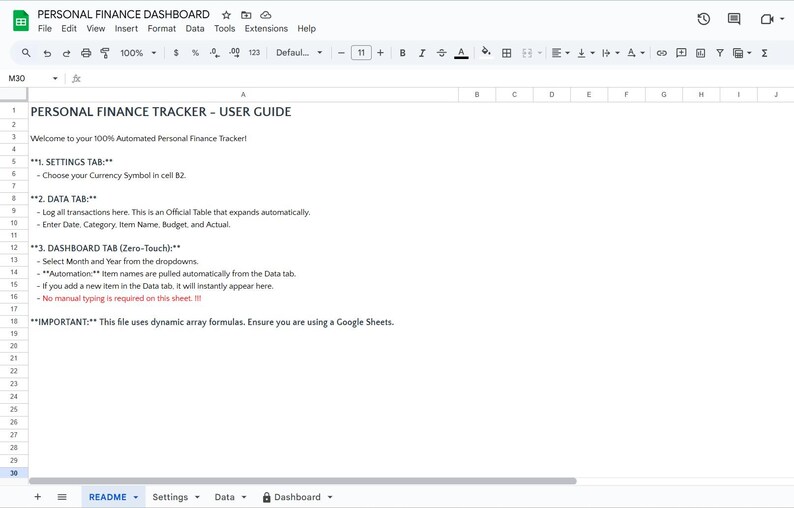This screenshot has height=508, width=794.
Task: Create a filter
Action: 720,53
